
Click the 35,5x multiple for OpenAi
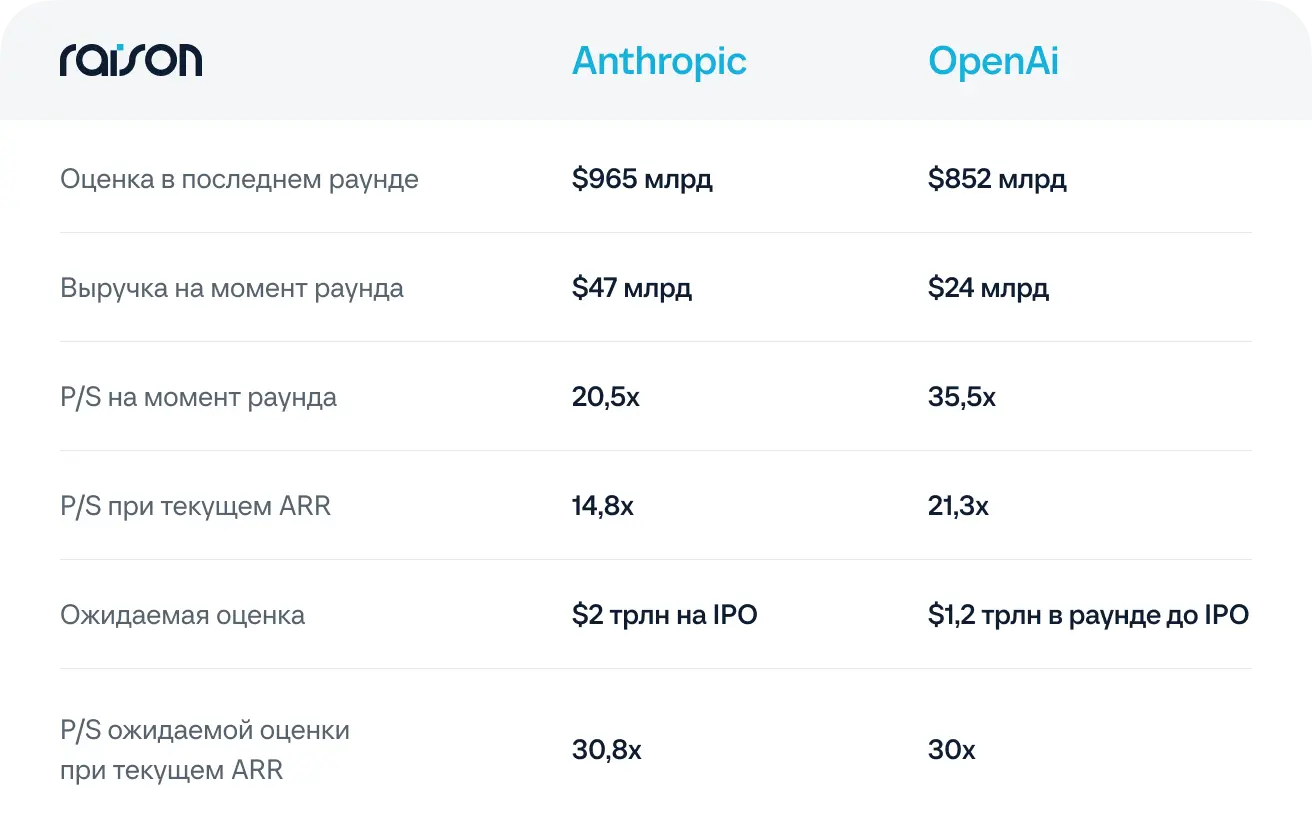(962, 398)
